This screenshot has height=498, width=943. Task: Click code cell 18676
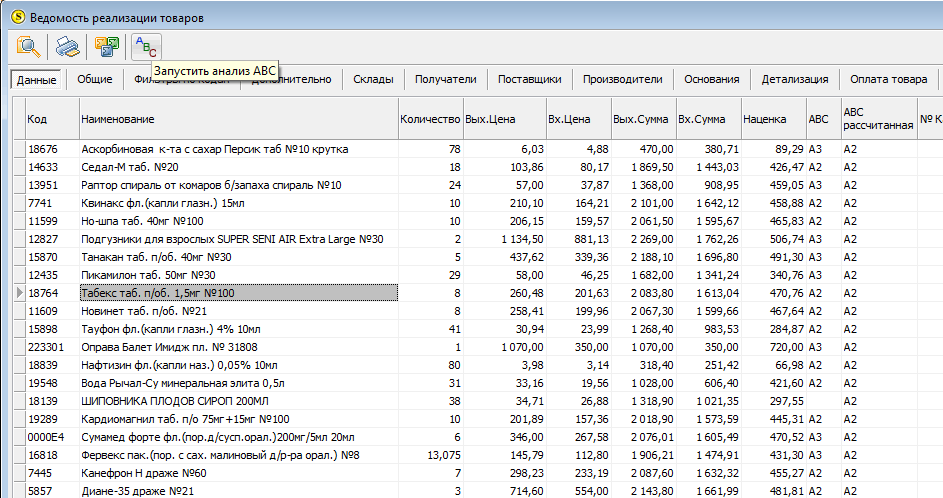pyautogui.click(x=52, y=149)
